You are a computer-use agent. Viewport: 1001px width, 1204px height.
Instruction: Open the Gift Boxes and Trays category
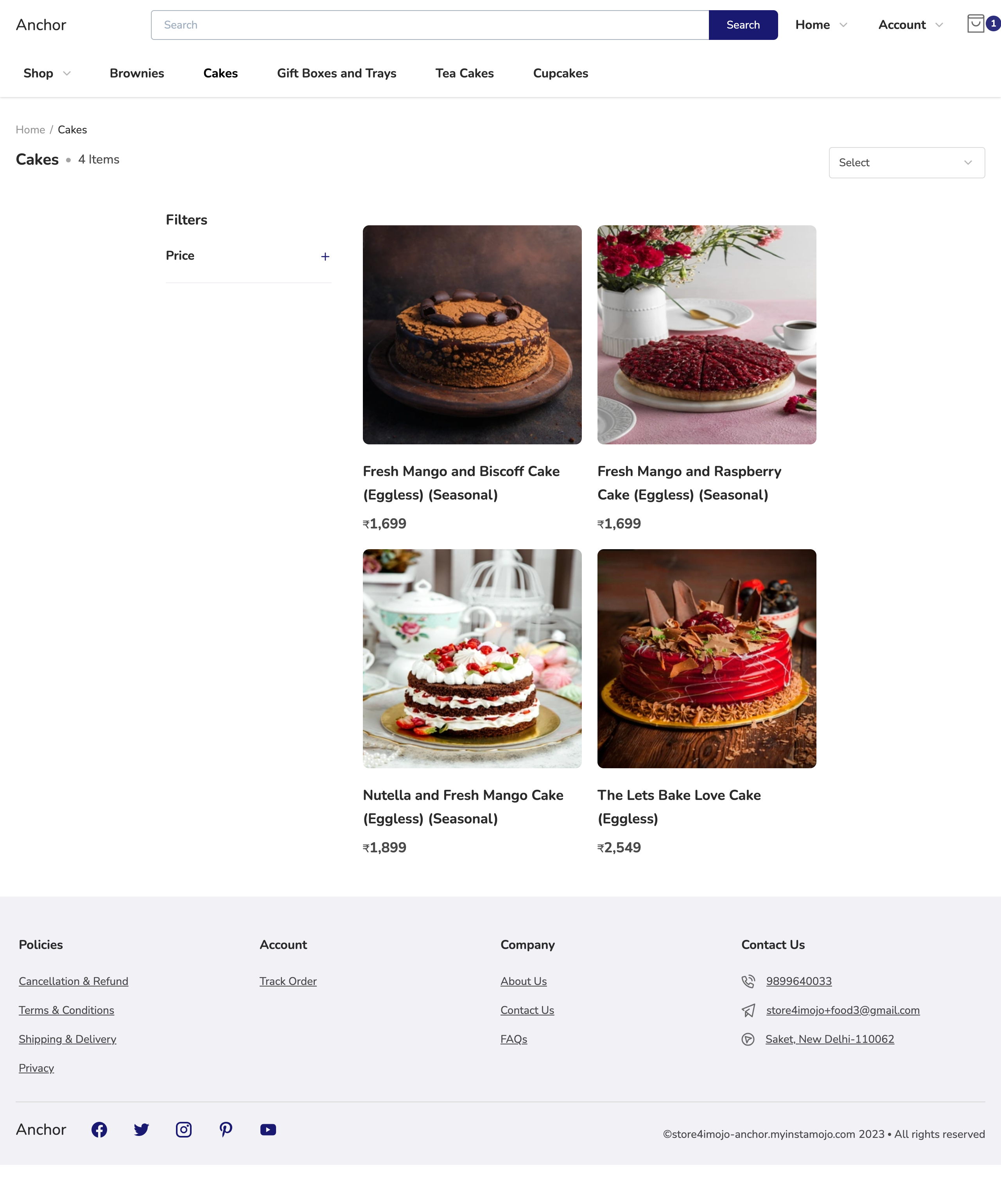coord(336,74)
